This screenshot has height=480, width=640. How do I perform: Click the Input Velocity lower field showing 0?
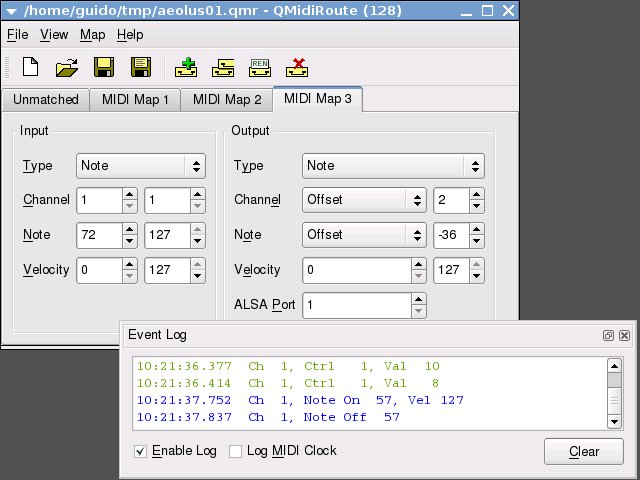[x=100, y=270]
